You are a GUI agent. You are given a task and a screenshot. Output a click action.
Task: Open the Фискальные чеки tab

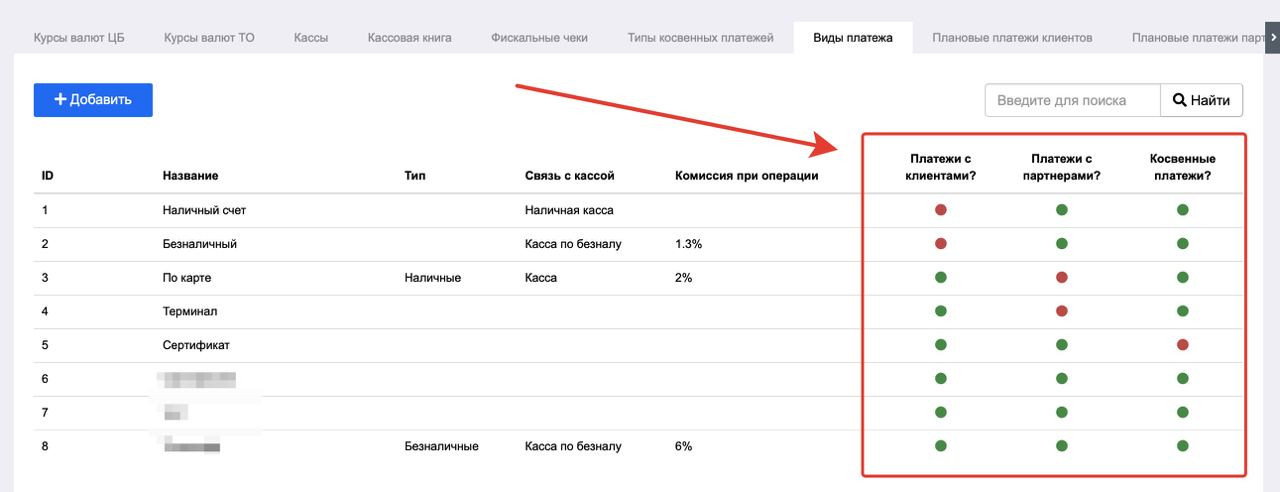coord(539,38)
